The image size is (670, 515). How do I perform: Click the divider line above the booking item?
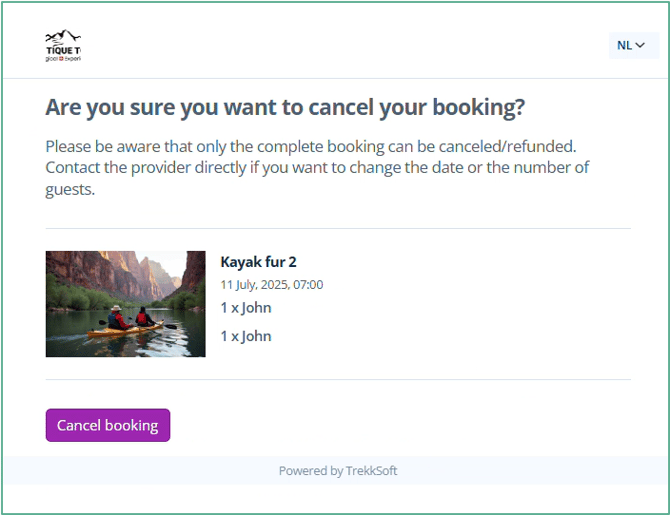(x=338, y=229)
